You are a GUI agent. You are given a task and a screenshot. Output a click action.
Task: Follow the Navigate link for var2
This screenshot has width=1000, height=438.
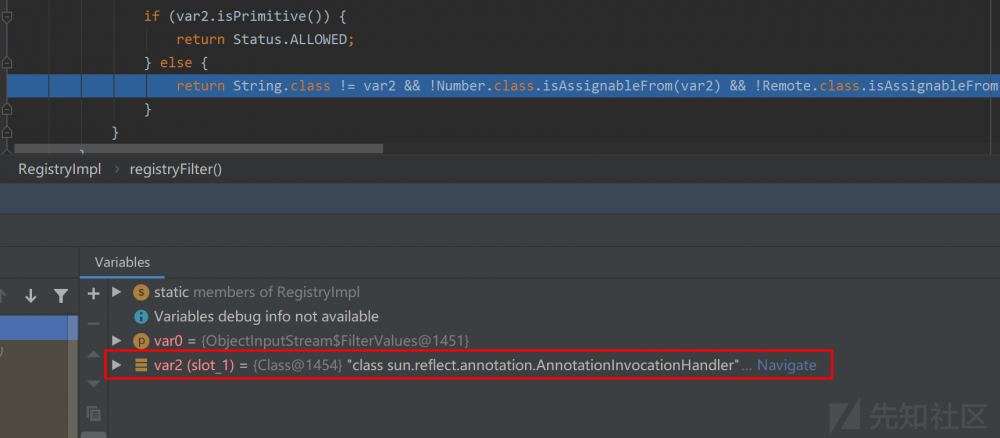(x=786, y=365)
